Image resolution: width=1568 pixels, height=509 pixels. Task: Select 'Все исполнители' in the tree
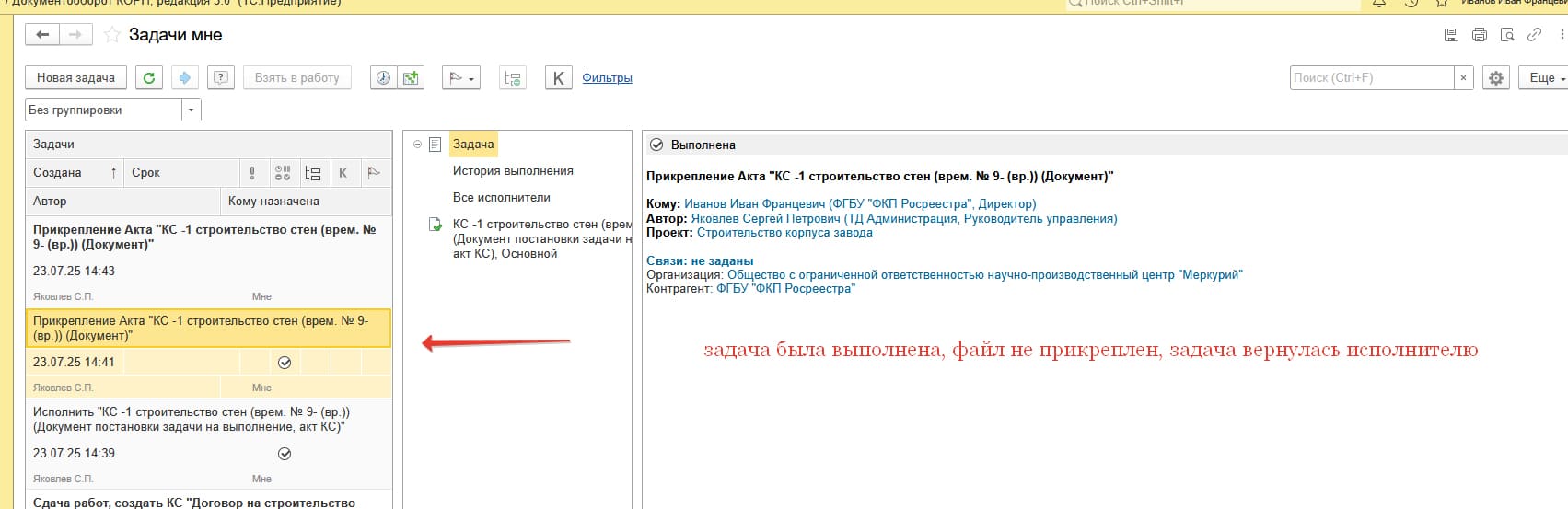tap(502, 198)
